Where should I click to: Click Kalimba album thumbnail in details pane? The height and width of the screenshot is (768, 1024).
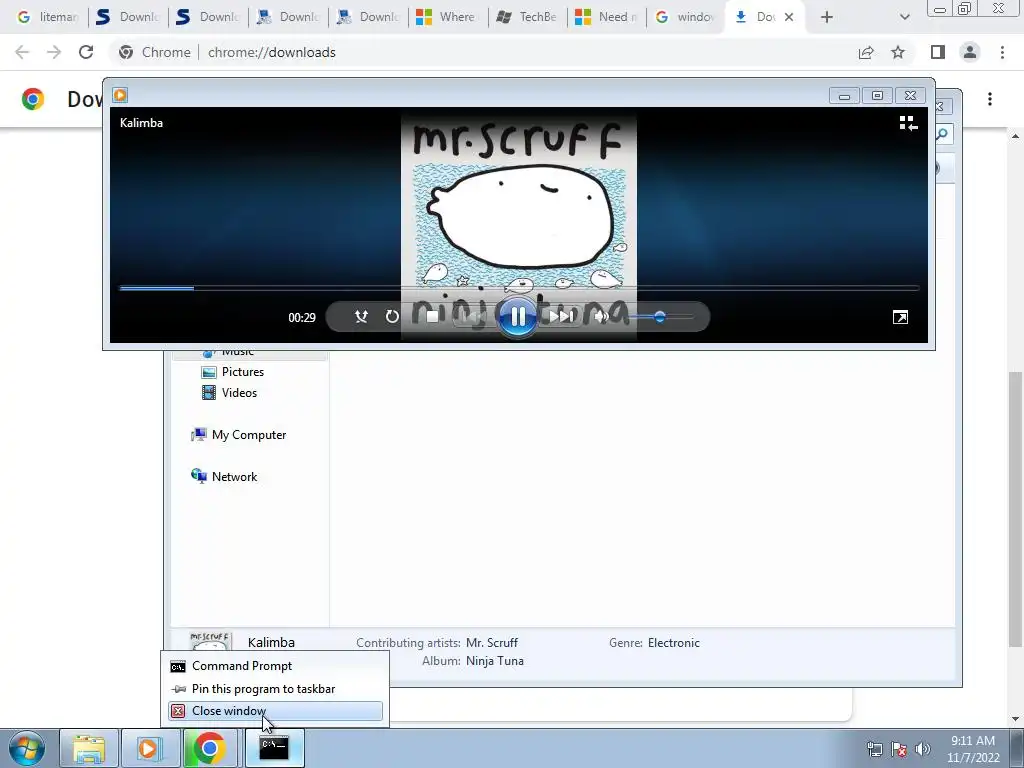pyautogui.click(x=210, y=641)
